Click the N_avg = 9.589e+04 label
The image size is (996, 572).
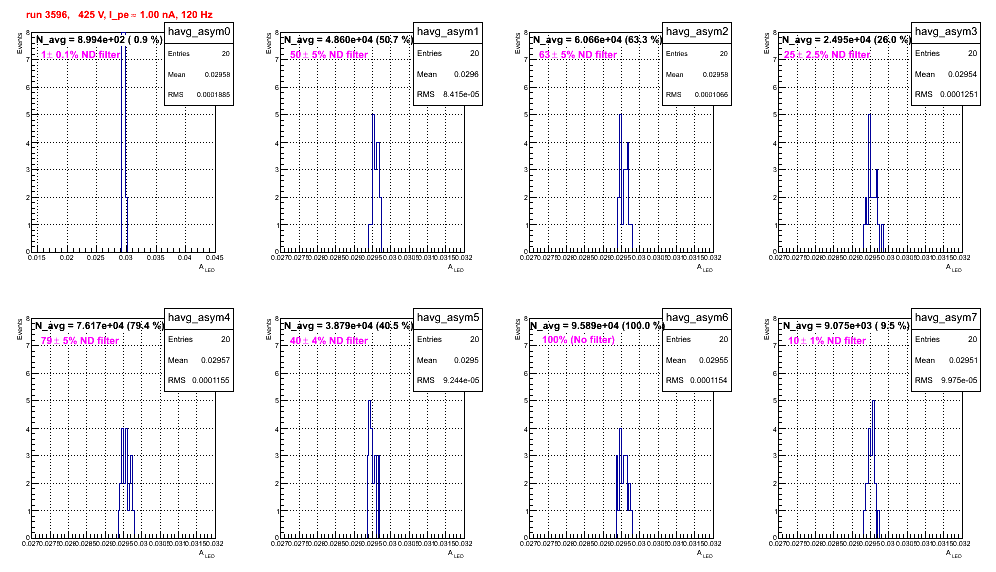[x=597, y=325]
